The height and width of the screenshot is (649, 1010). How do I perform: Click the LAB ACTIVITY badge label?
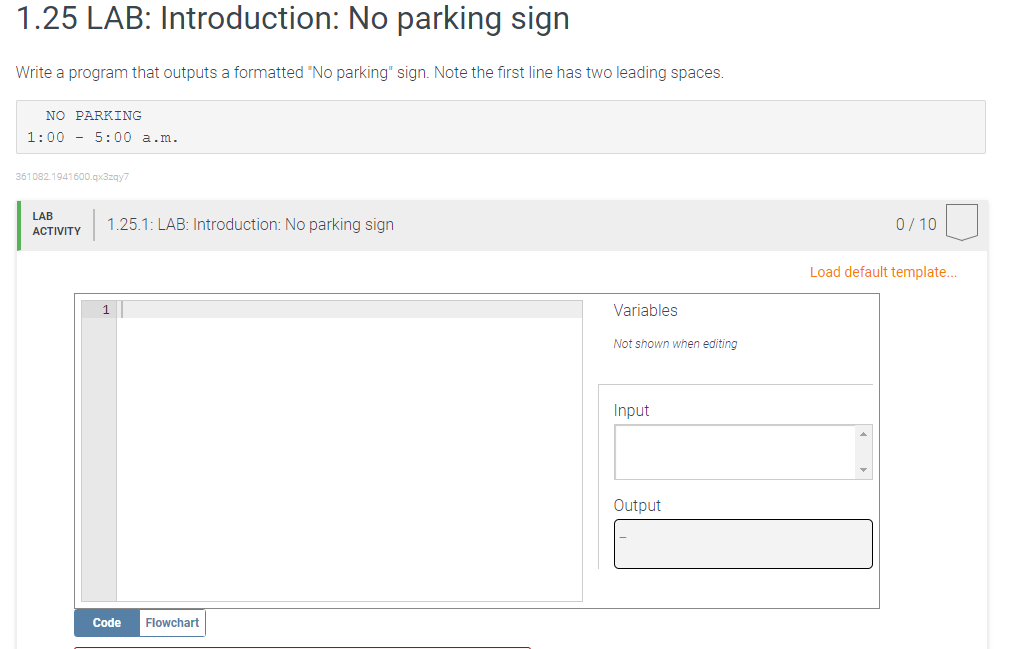click(55, 222)
